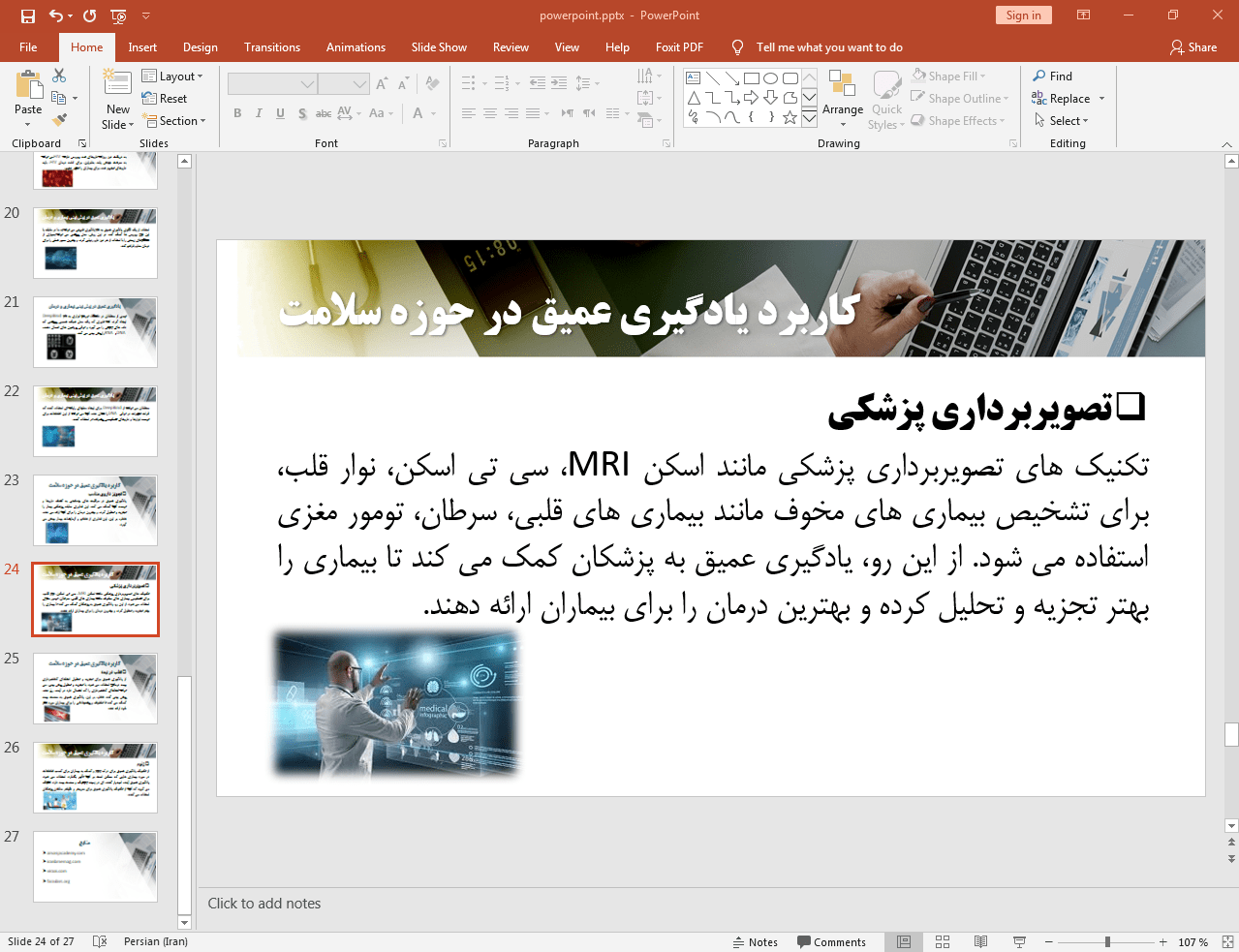
Task: Center-align the paragraph text
Action: (x=490, y=113)
